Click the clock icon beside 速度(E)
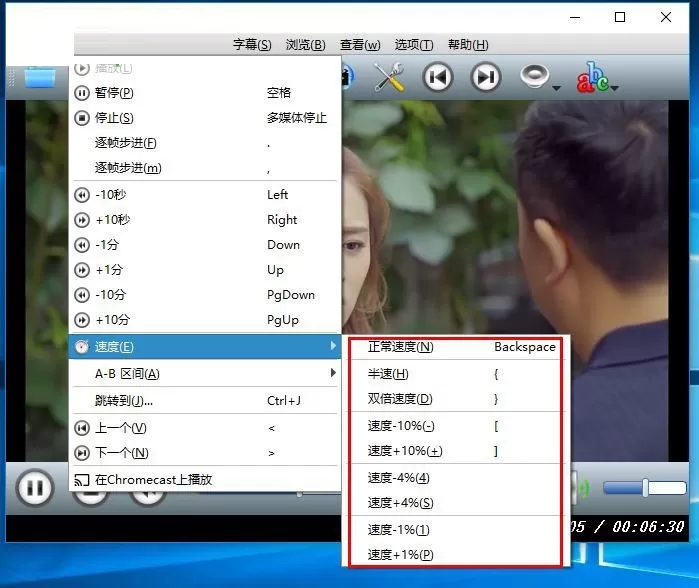Screen dimensions: 699x588 pos(82,346)
